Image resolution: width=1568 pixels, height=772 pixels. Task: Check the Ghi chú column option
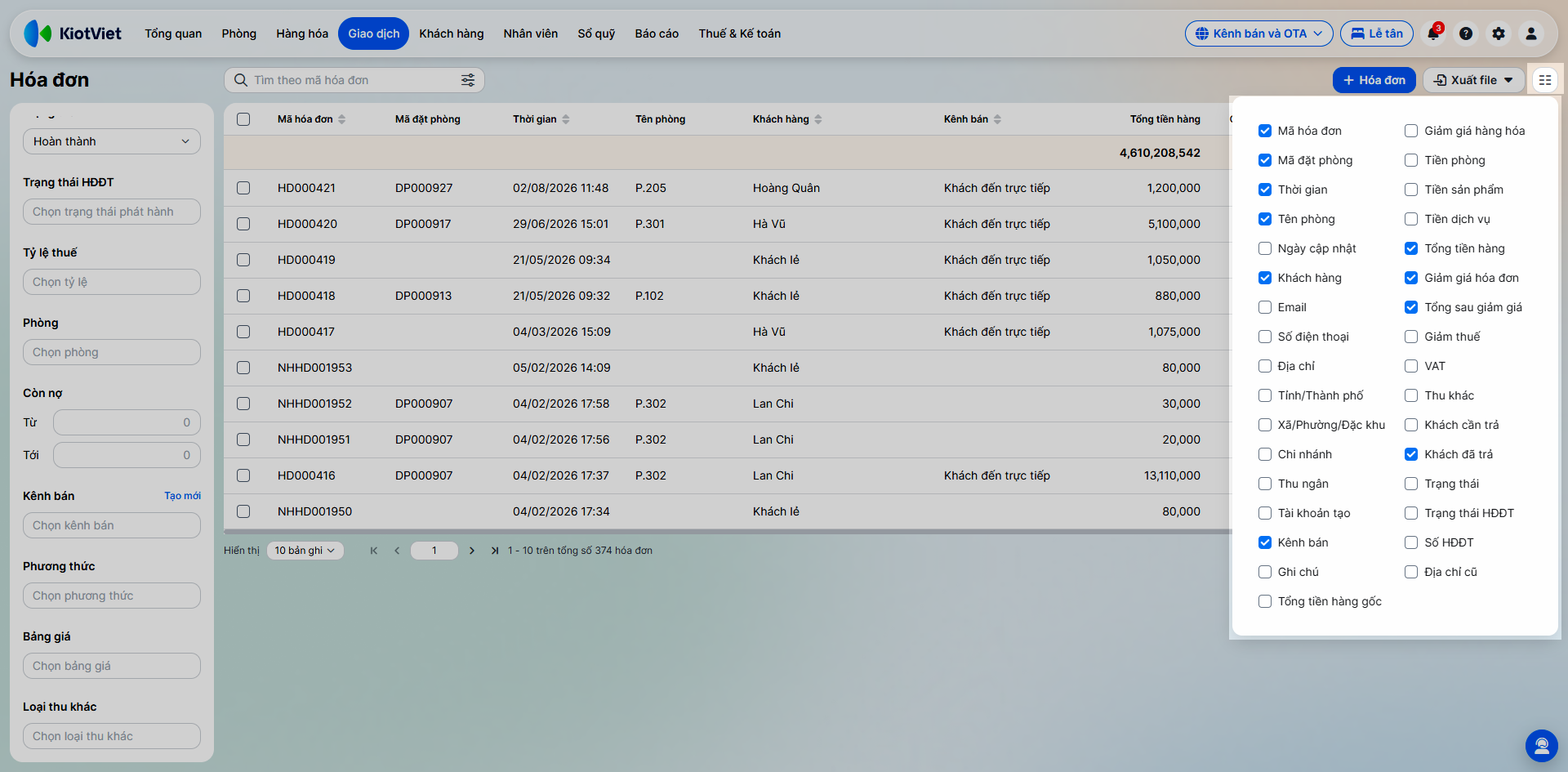click(1265, 572)
